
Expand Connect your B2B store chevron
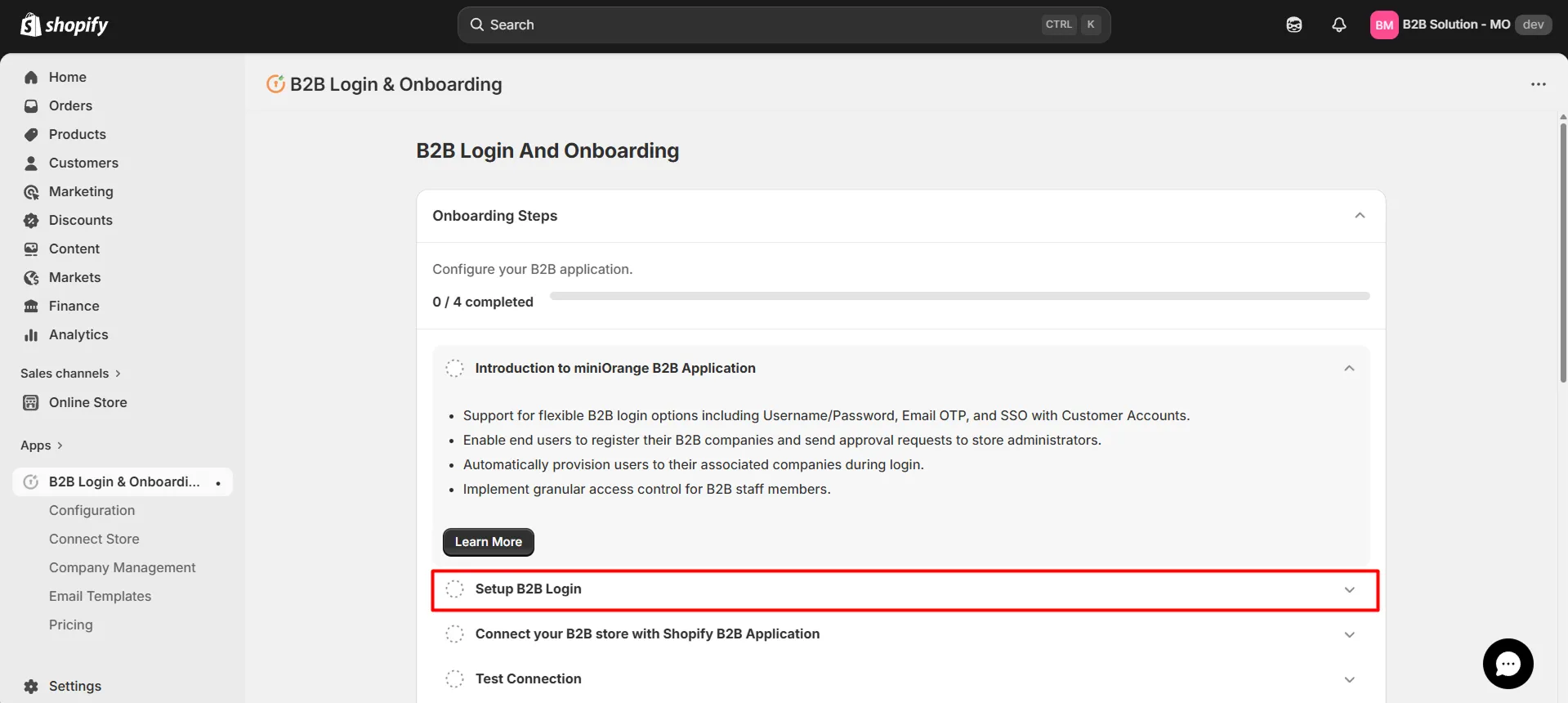(1349, 634)
